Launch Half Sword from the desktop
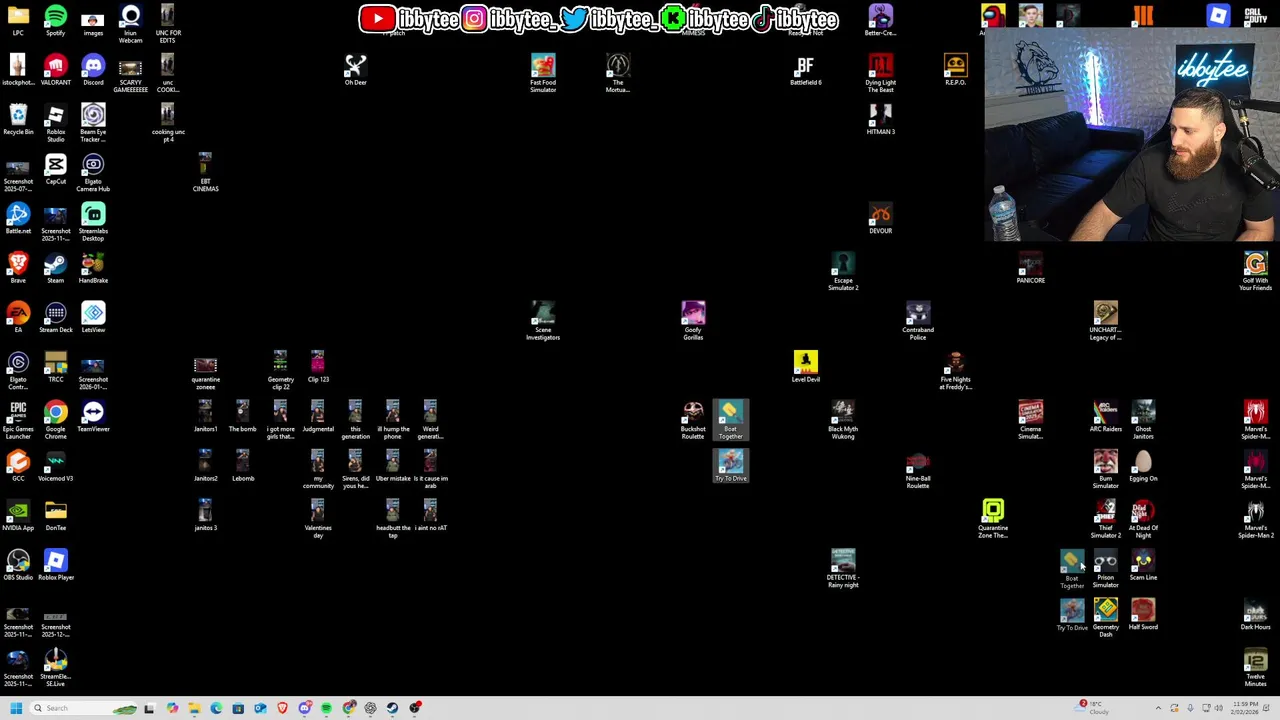This screenshot has width=1280, height=720. 1143,614
